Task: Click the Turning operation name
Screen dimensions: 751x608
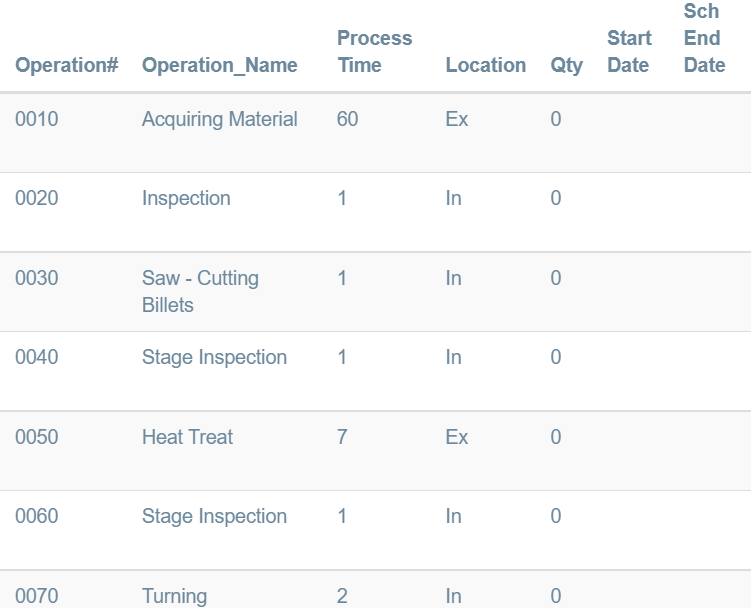Action: tap(175, 596)
